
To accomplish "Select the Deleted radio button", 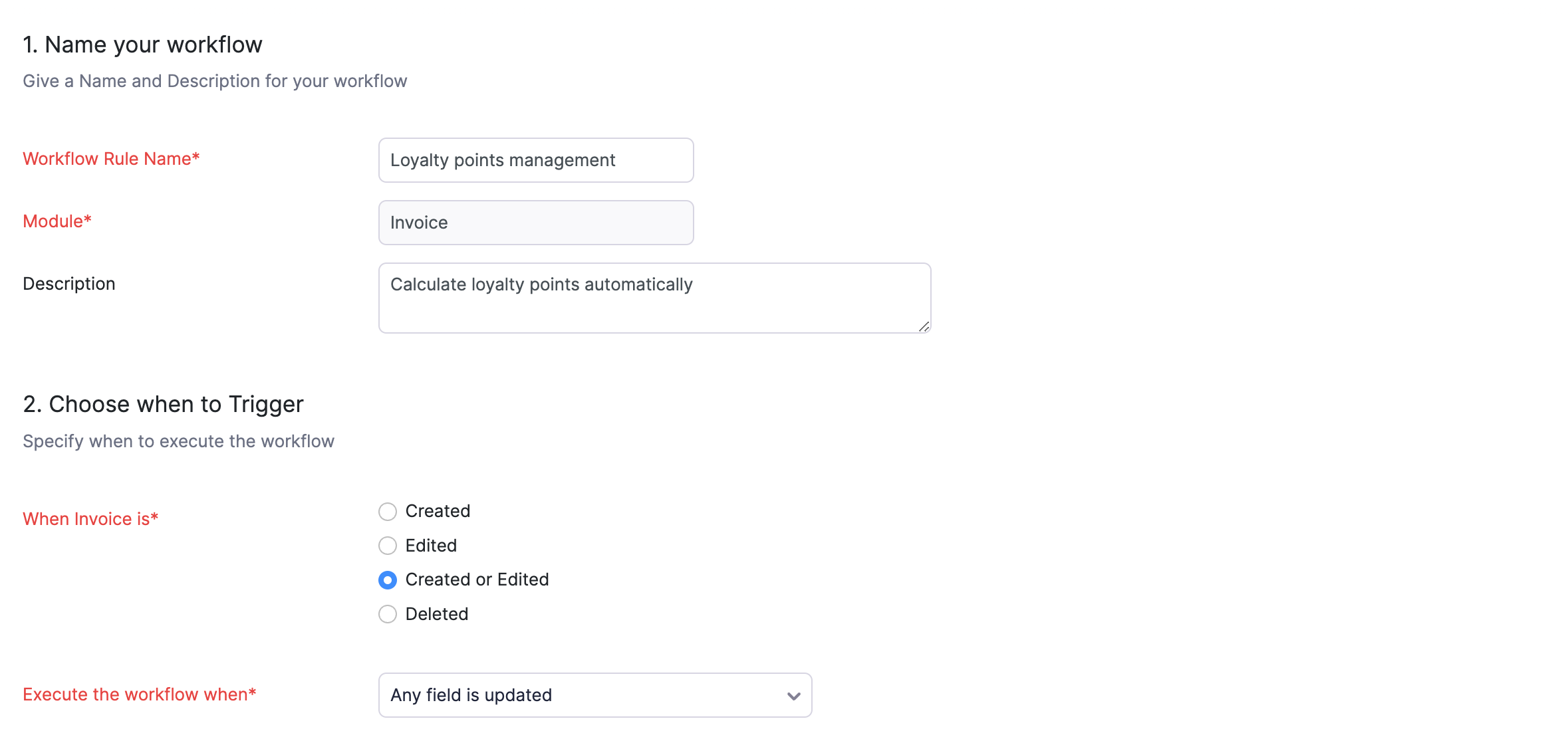I will (x=388, y=614).
